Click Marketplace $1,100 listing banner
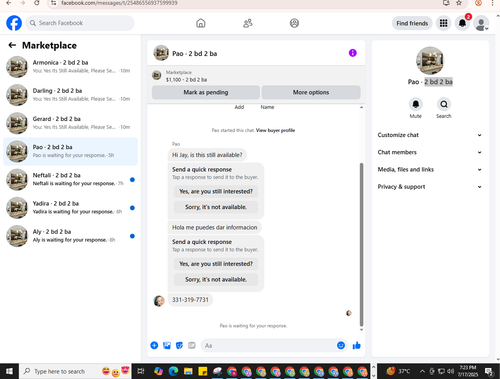 click(256, 76)
